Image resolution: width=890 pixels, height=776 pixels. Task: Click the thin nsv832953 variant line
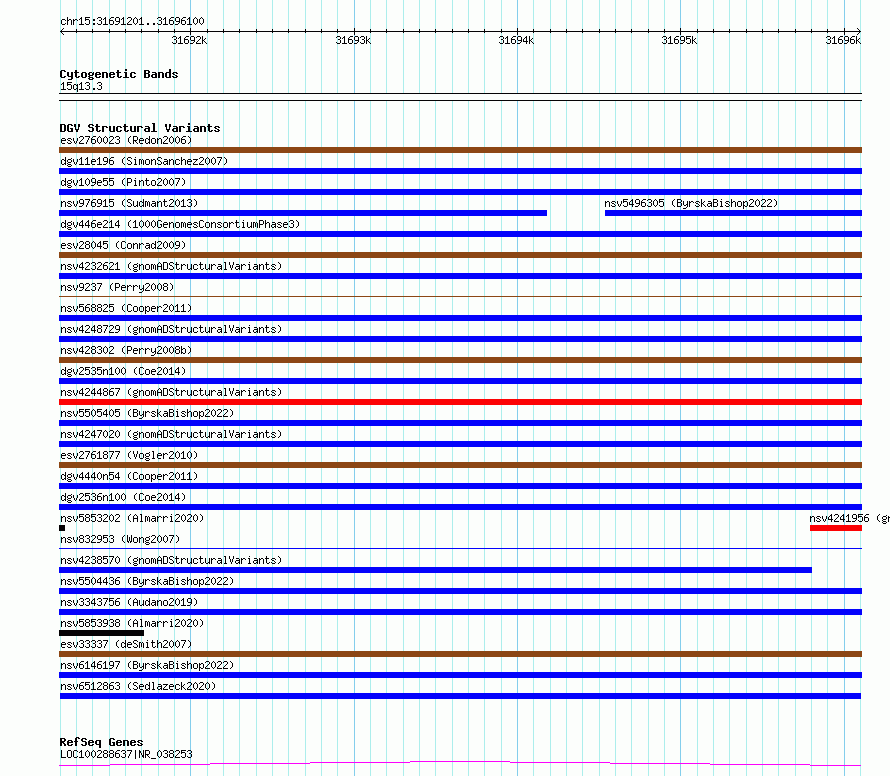[x=460, y=548]
